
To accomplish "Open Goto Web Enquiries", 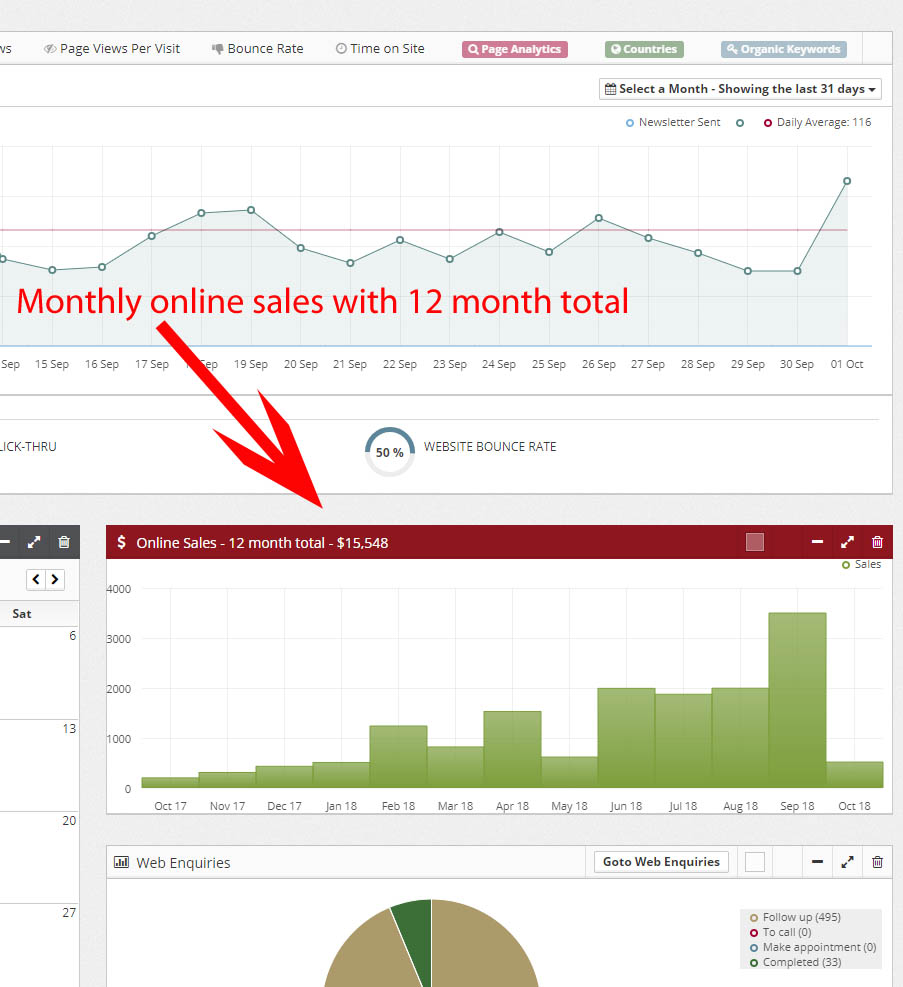I will click(660, 861).
